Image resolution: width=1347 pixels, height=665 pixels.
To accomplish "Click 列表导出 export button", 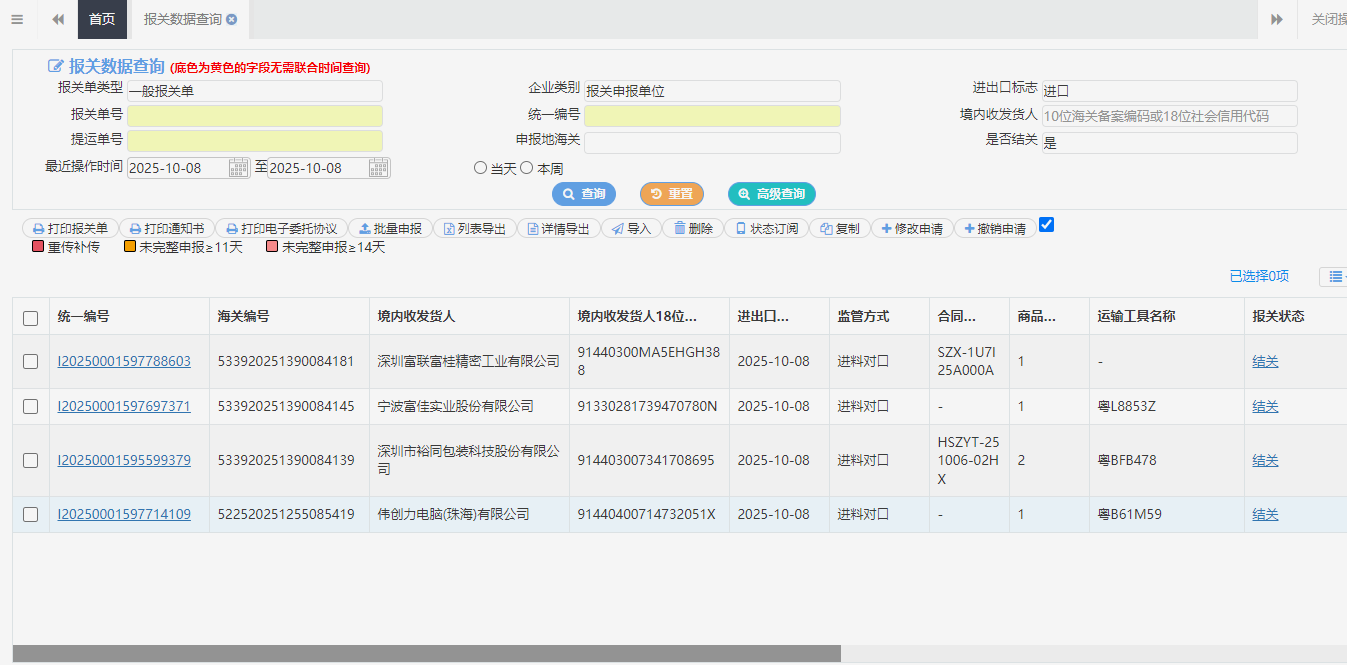I will tap(475, 228).
